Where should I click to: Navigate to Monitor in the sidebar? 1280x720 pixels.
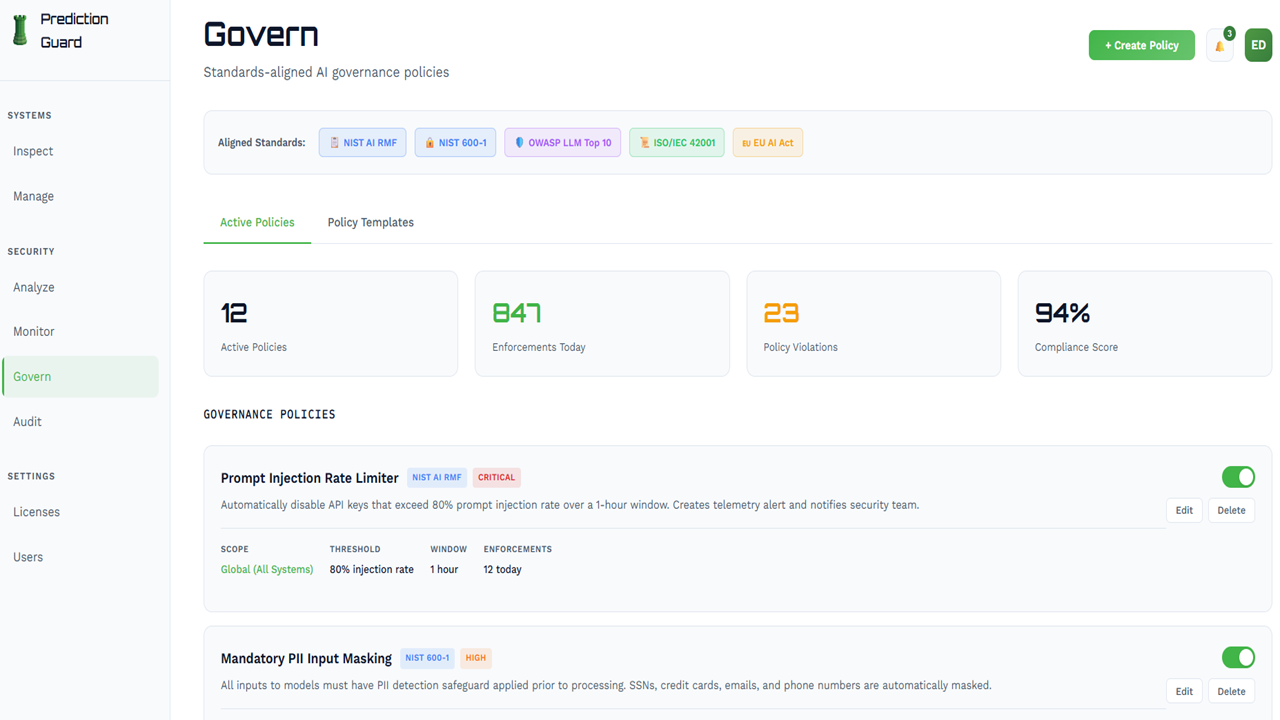(x=80, y=331)
